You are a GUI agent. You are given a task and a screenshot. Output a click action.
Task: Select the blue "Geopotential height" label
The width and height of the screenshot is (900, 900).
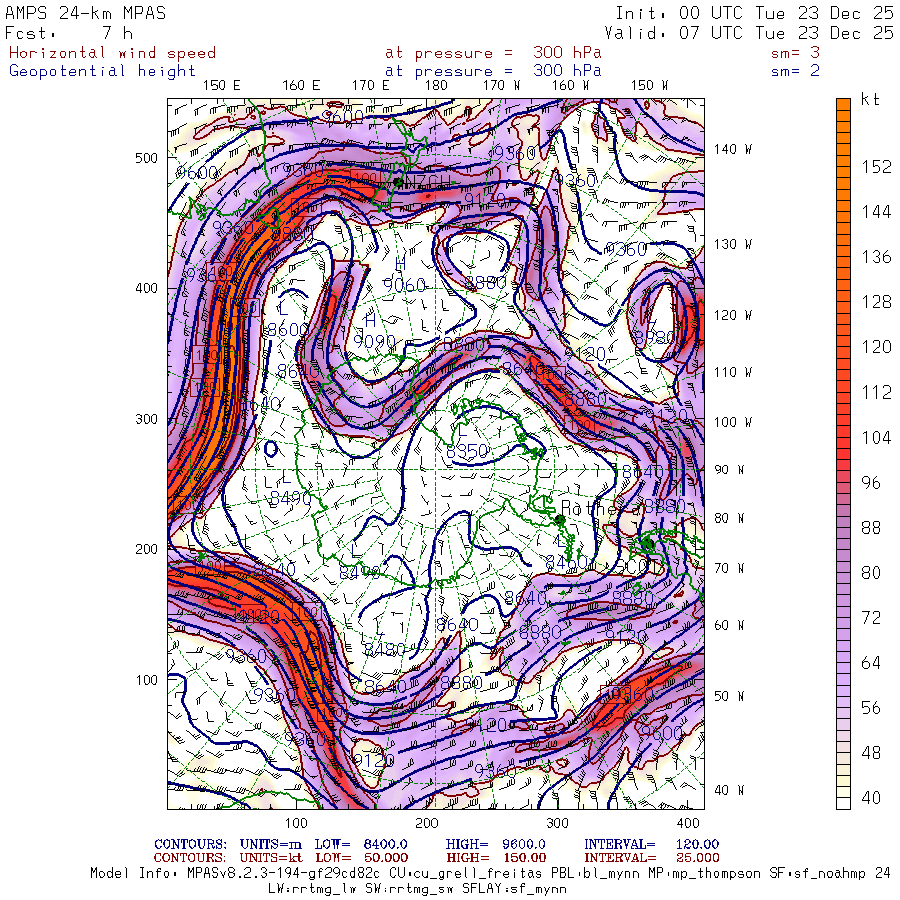[x=102, y=71]
